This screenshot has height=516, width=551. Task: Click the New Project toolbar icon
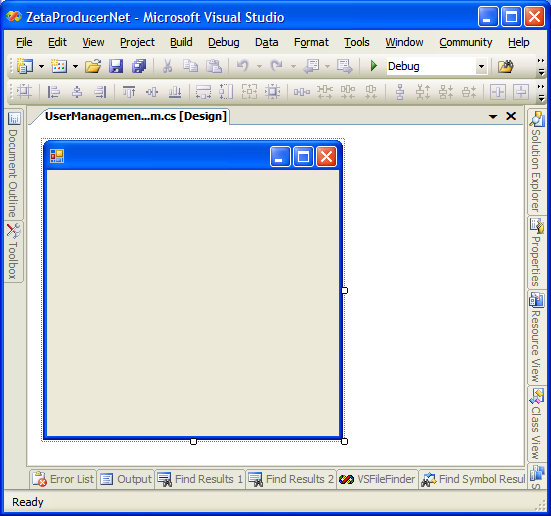point(25,66)
